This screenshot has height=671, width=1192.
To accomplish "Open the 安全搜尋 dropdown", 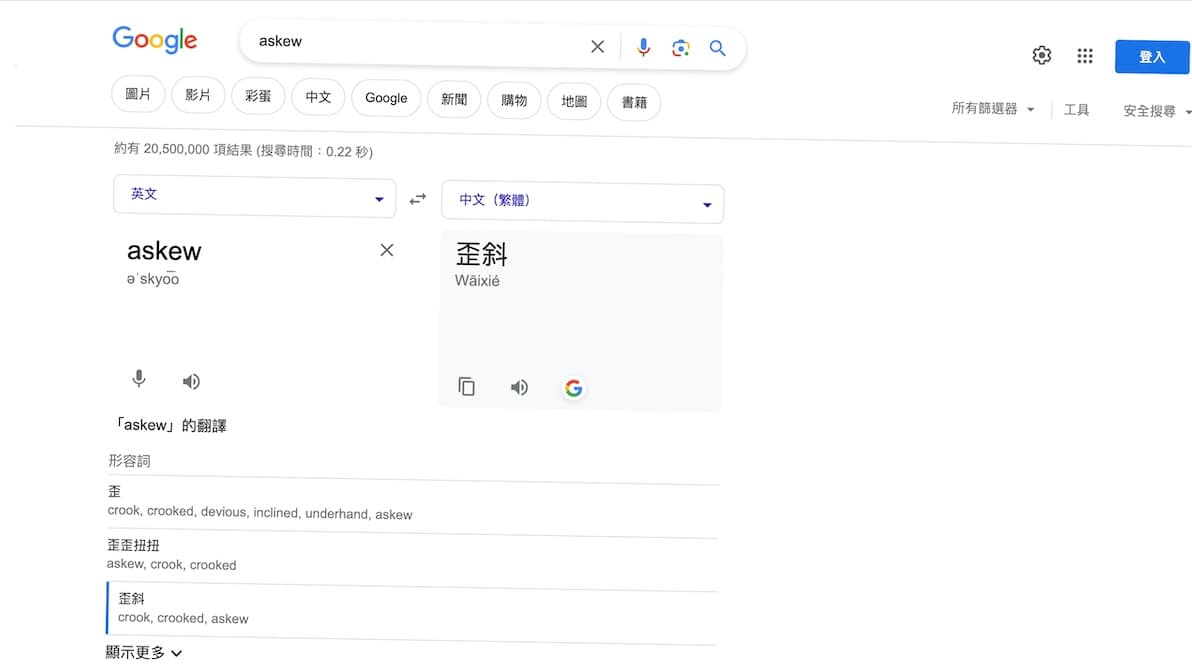I will pos(1157,112).
